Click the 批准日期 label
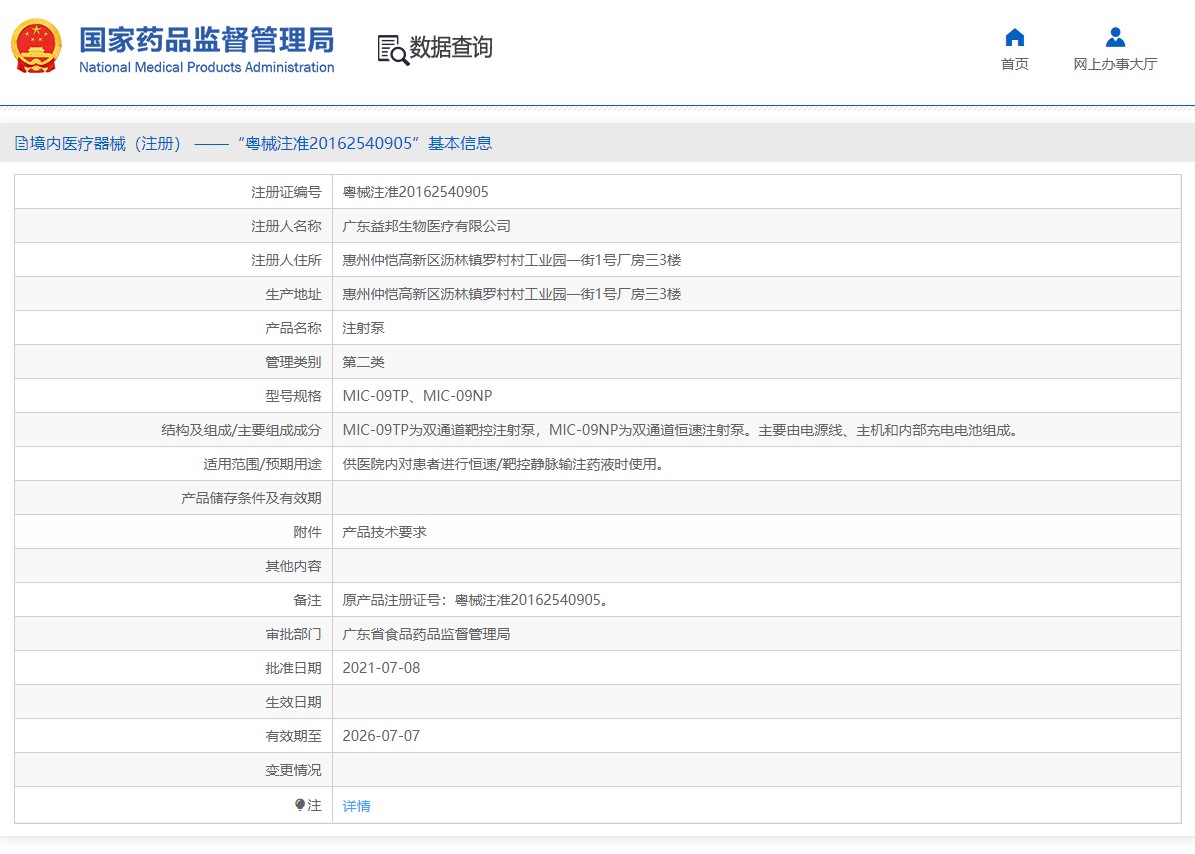Viewport: 1195px width, 854px height. 293,668
